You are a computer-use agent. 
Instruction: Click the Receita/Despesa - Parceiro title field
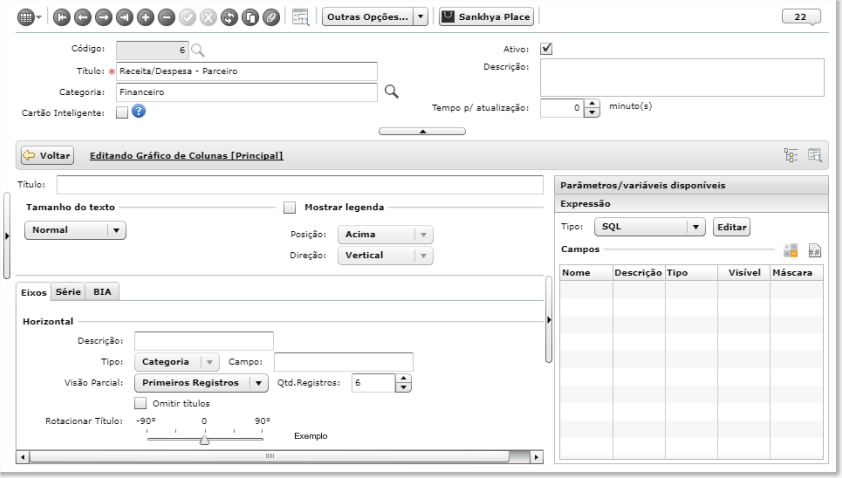[x=246, y=71]
